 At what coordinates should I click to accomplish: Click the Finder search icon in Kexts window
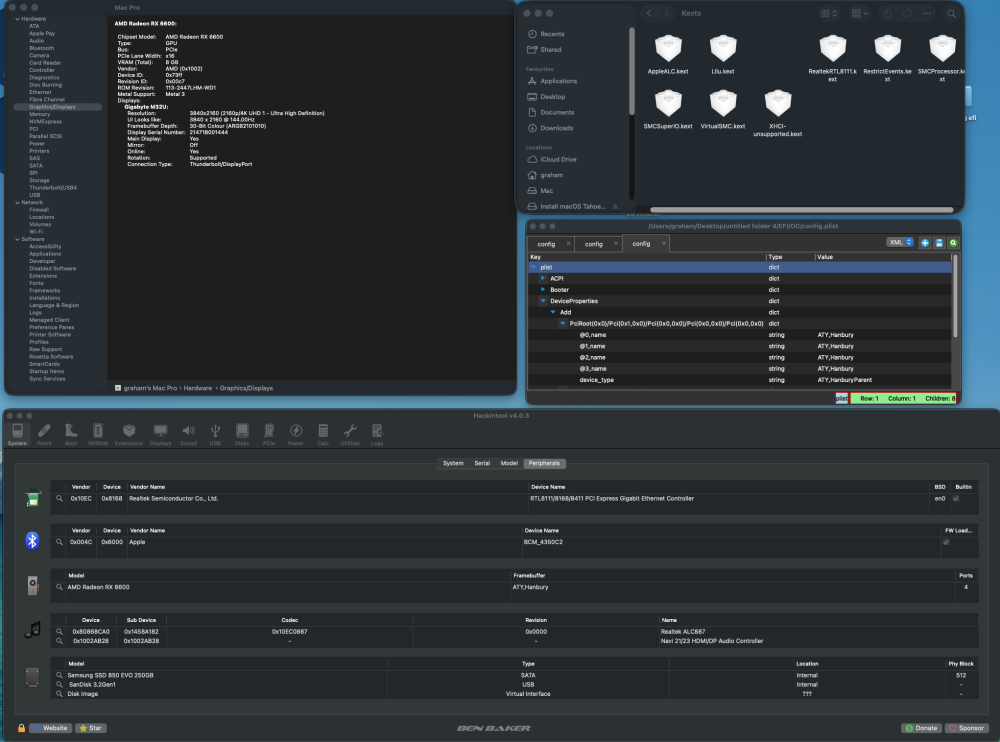(951, 13)
